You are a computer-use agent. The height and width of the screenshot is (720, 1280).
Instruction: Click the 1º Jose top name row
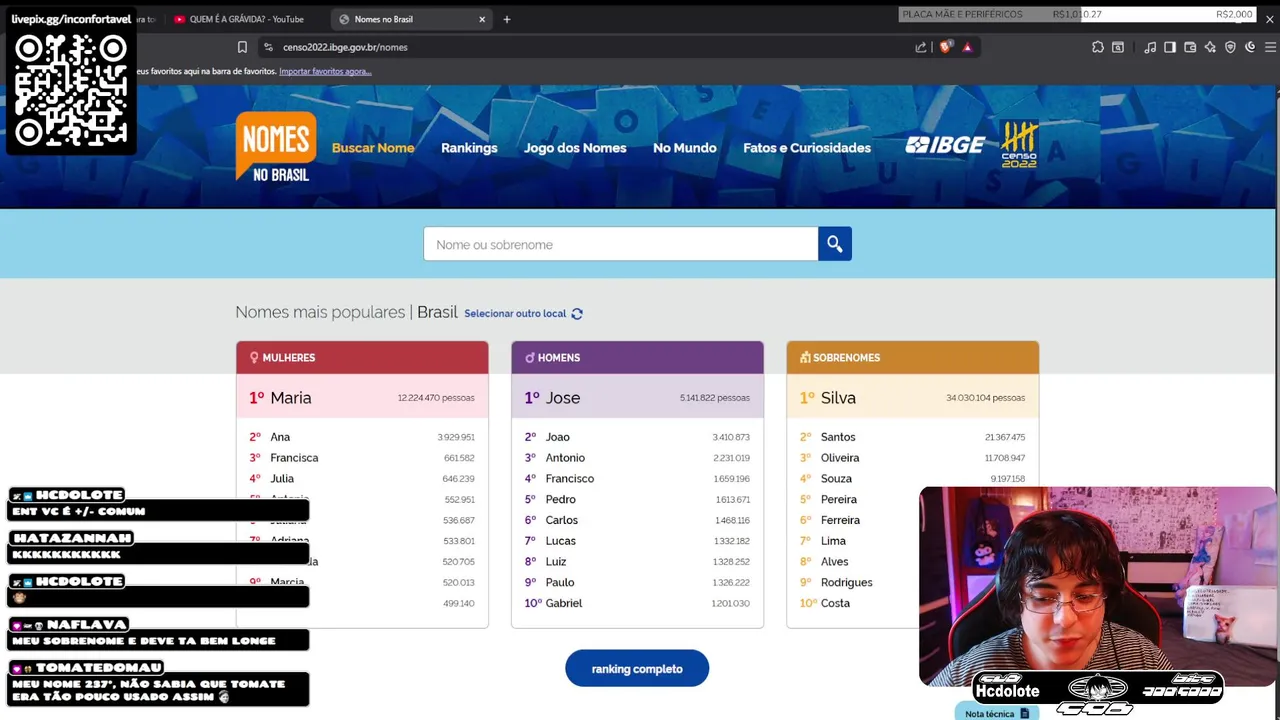click(637, 398)
